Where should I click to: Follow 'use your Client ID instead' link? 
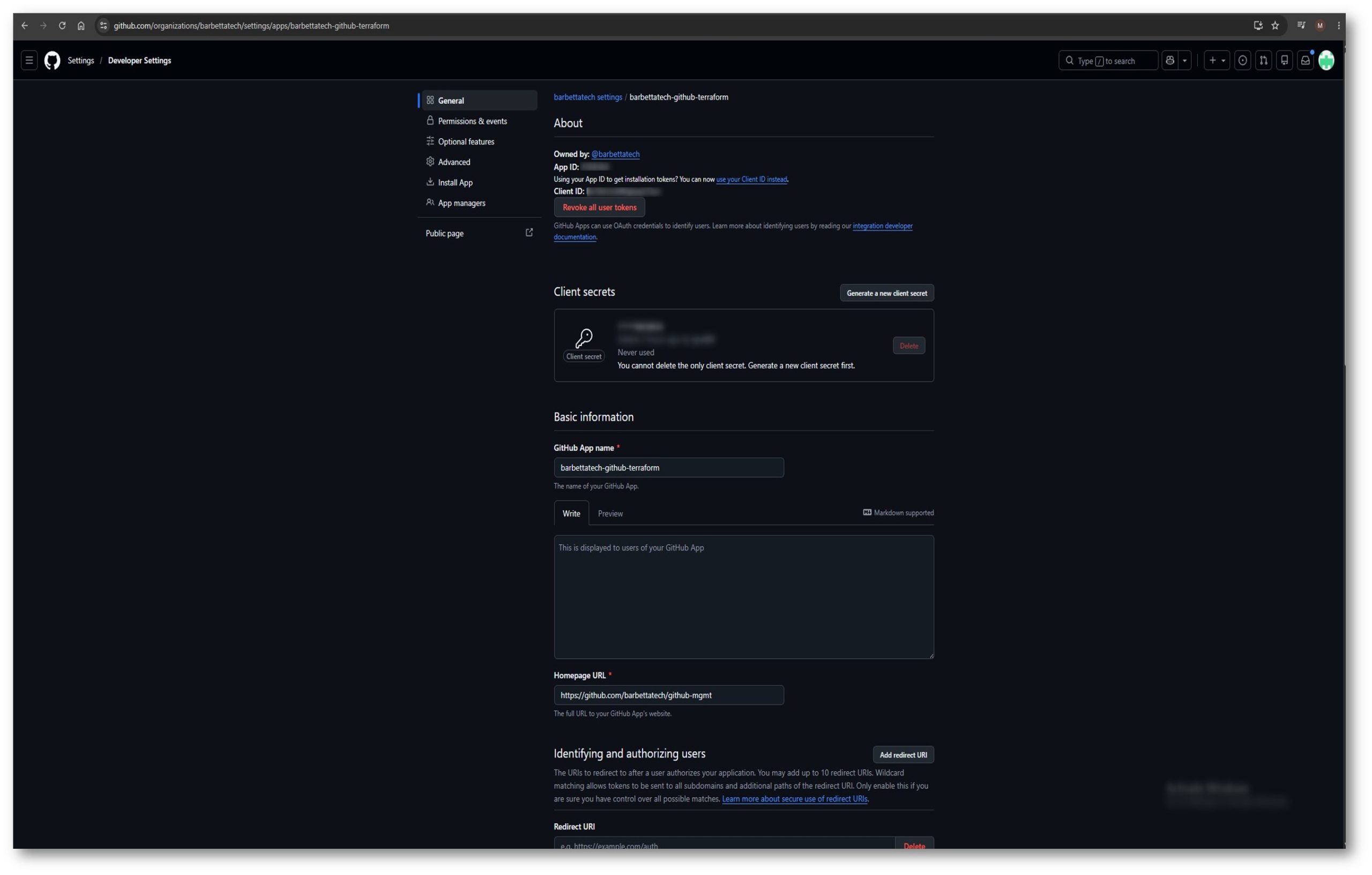(x=751, y=180)
